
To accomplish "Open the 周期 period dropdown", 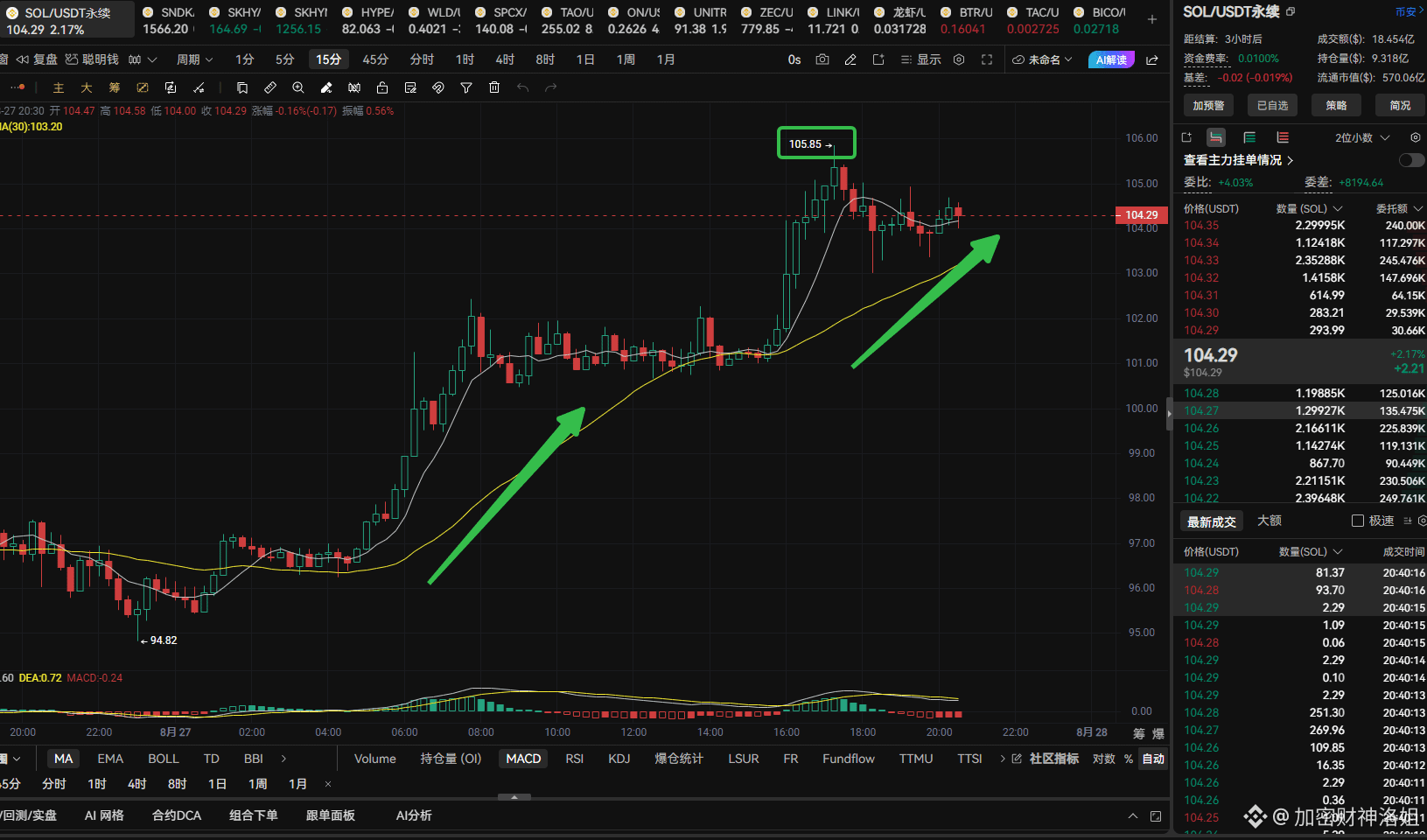I will pos(194,59).
